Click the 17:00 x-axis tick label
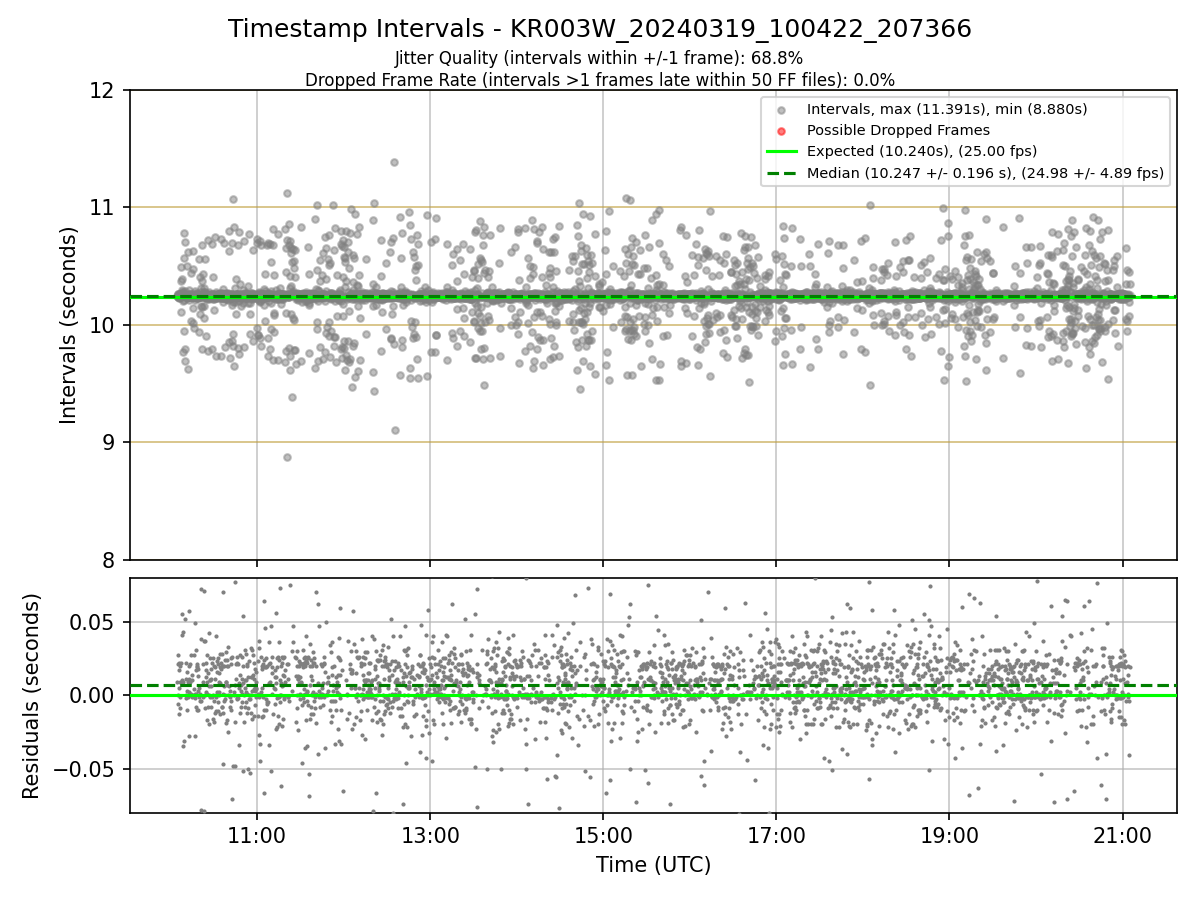 point(776,834)
